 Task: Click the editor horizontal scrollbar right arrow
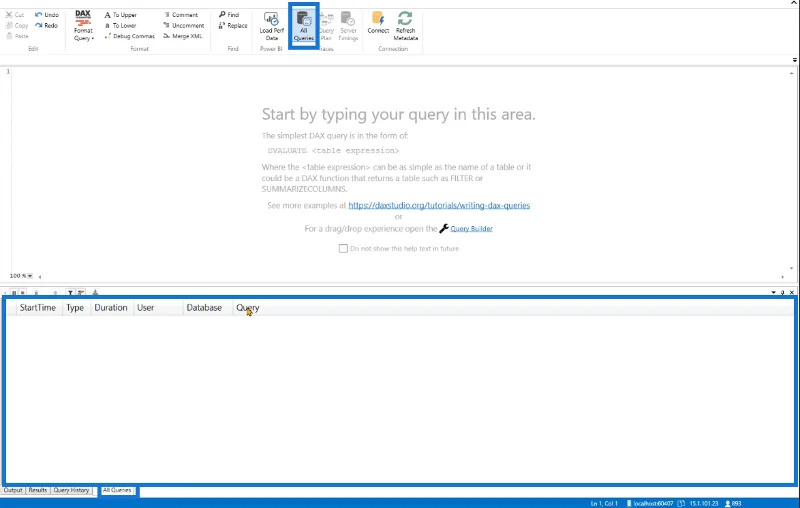tap(783, 276)
